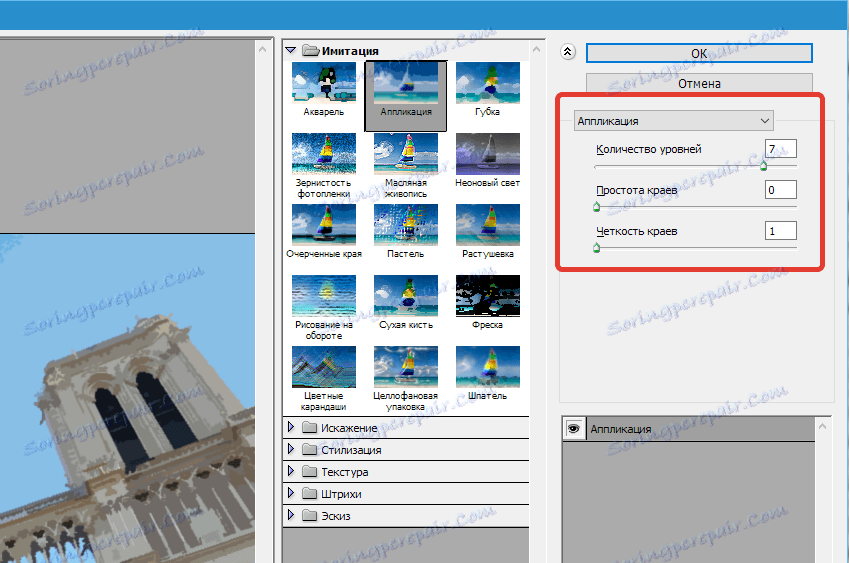This screenshot has height=563, width=849.
Task: Pick the Цветные карандаши filter
Action: (x=324, y=366)
